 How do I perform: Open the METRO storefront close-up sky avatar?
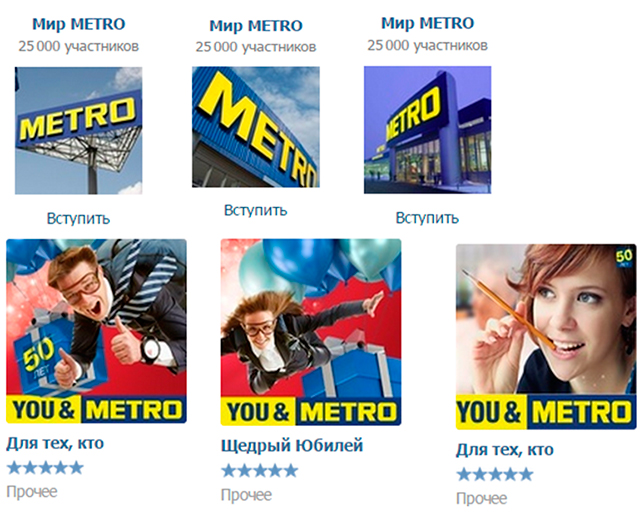coord(256,127)
